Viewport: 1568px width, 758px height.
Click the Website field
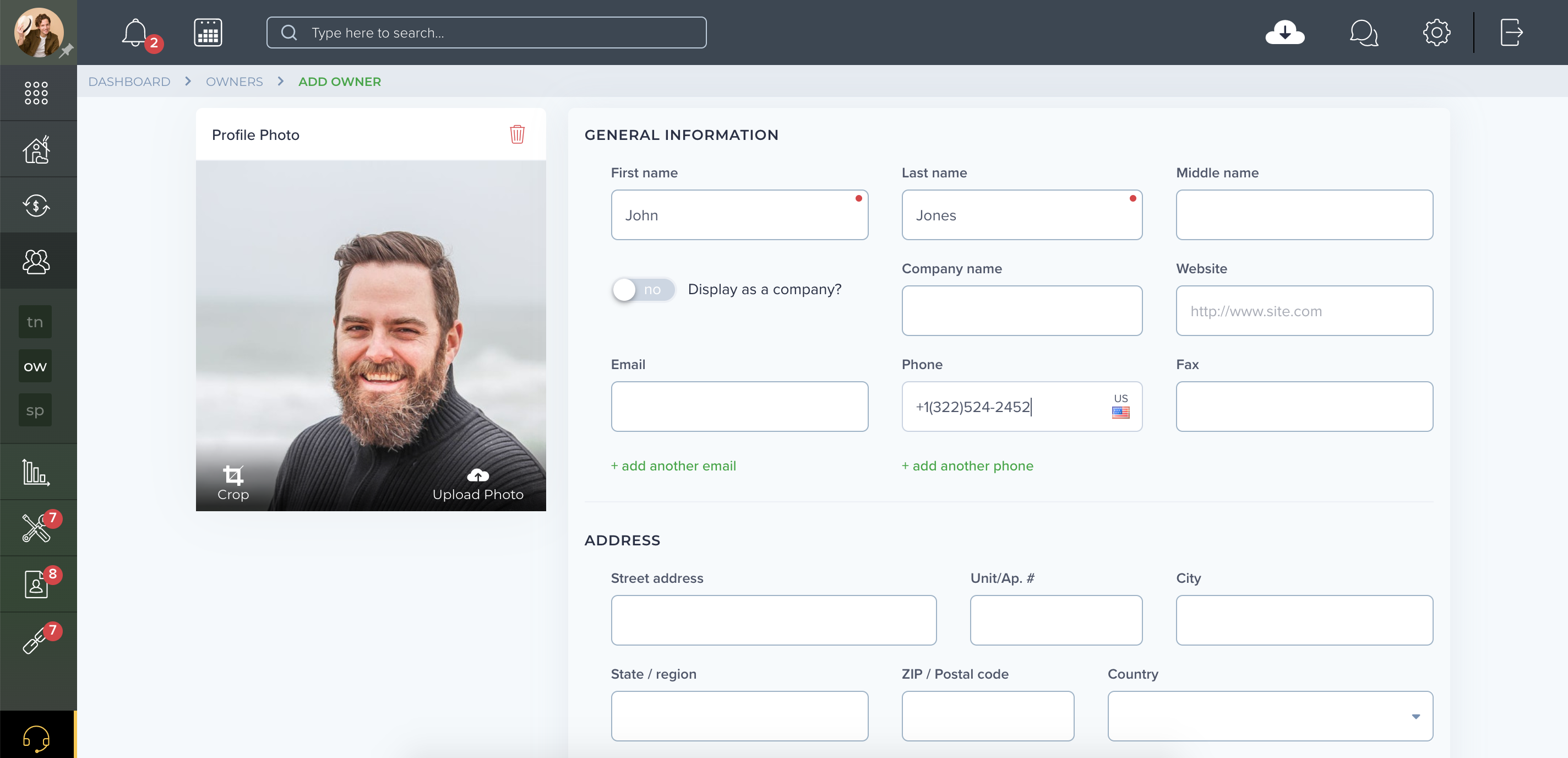(1304, 311)
